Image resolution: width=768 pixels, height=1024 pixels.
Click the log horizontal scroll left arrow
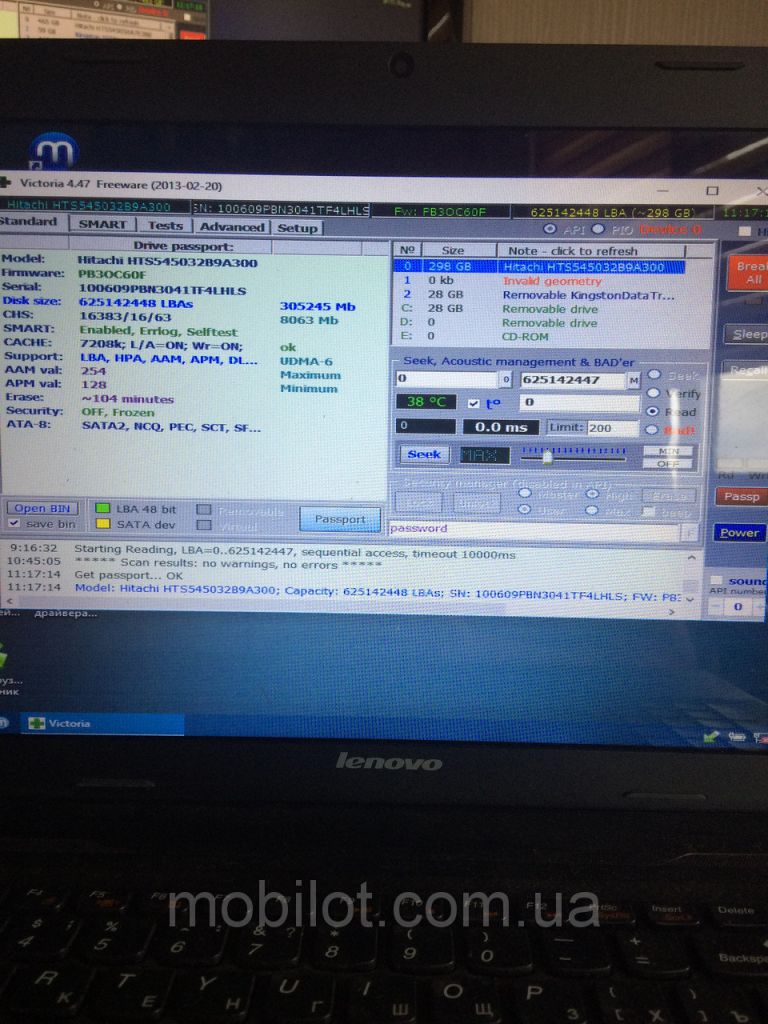pyautogui.click(x=9, y=601)
